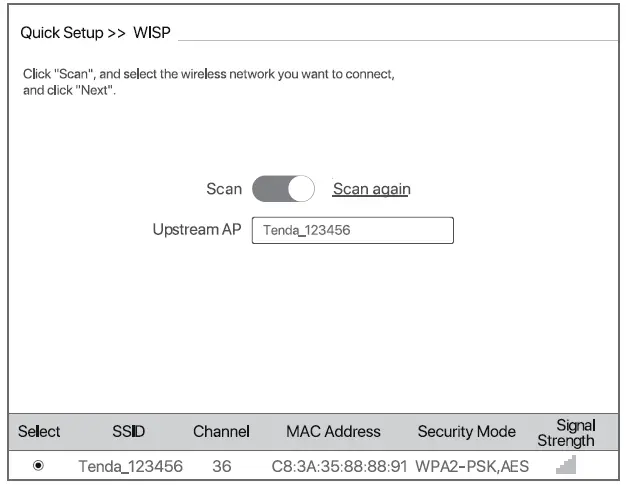Click the Signal Strength column header
Image resolution: width=626 pixels, height=485 pixels.
(x=566, y=432)
